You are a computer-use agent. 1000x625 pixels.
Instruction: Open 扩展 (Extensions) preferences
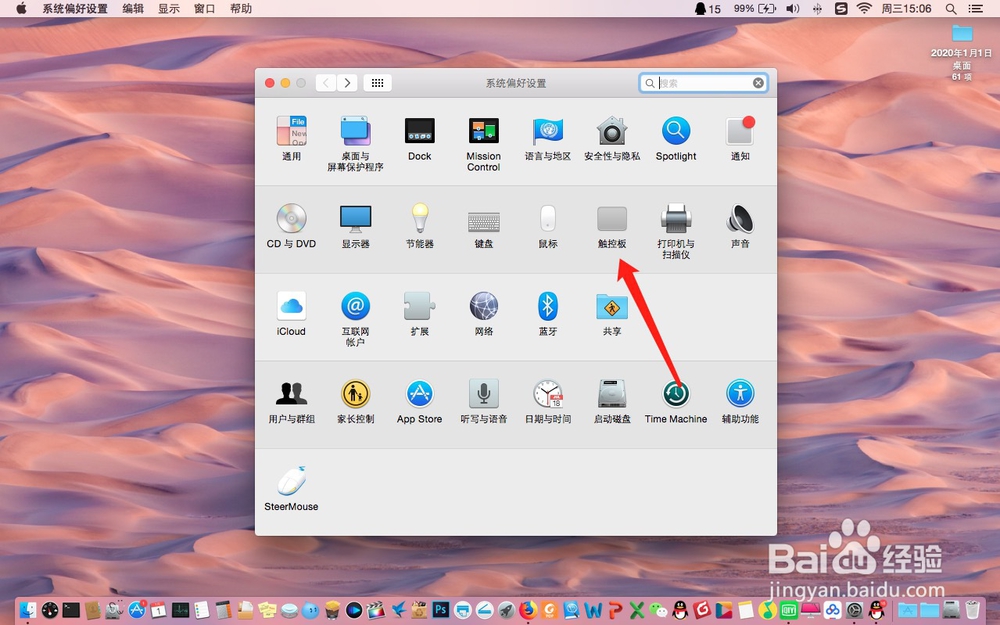point(420,314)
